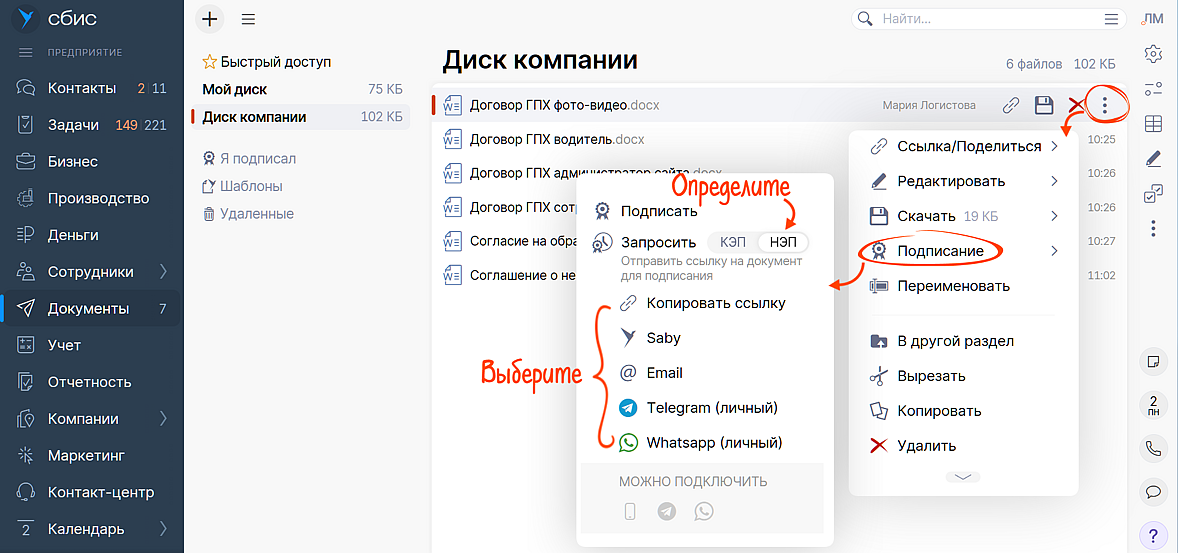Open settings gear in the right sidebar
Screen dimensions: 1178x553
pyautogui.click(x=1153, y=53)
